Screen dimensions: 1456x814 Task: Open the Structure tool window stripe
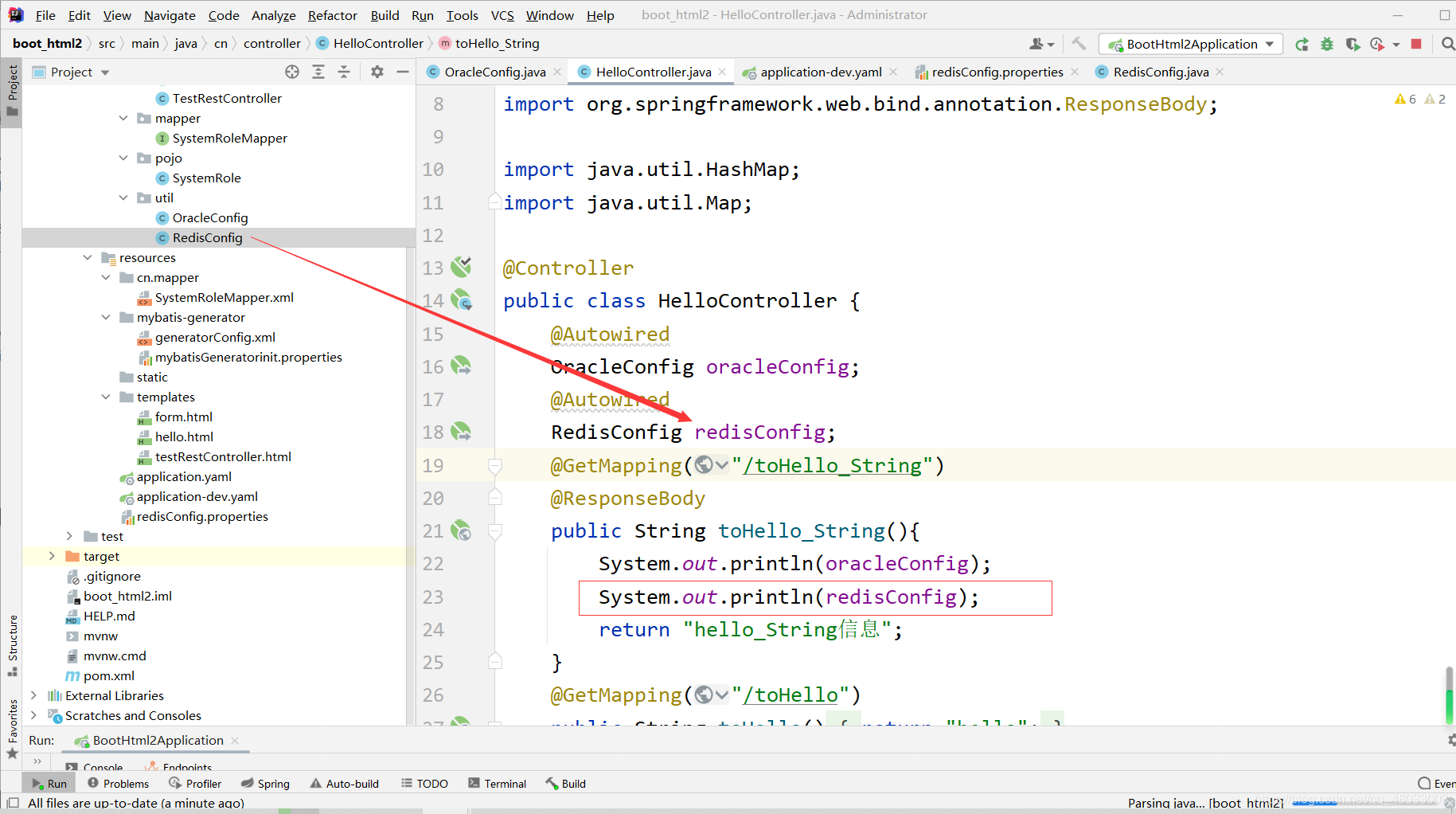[12, 644]
